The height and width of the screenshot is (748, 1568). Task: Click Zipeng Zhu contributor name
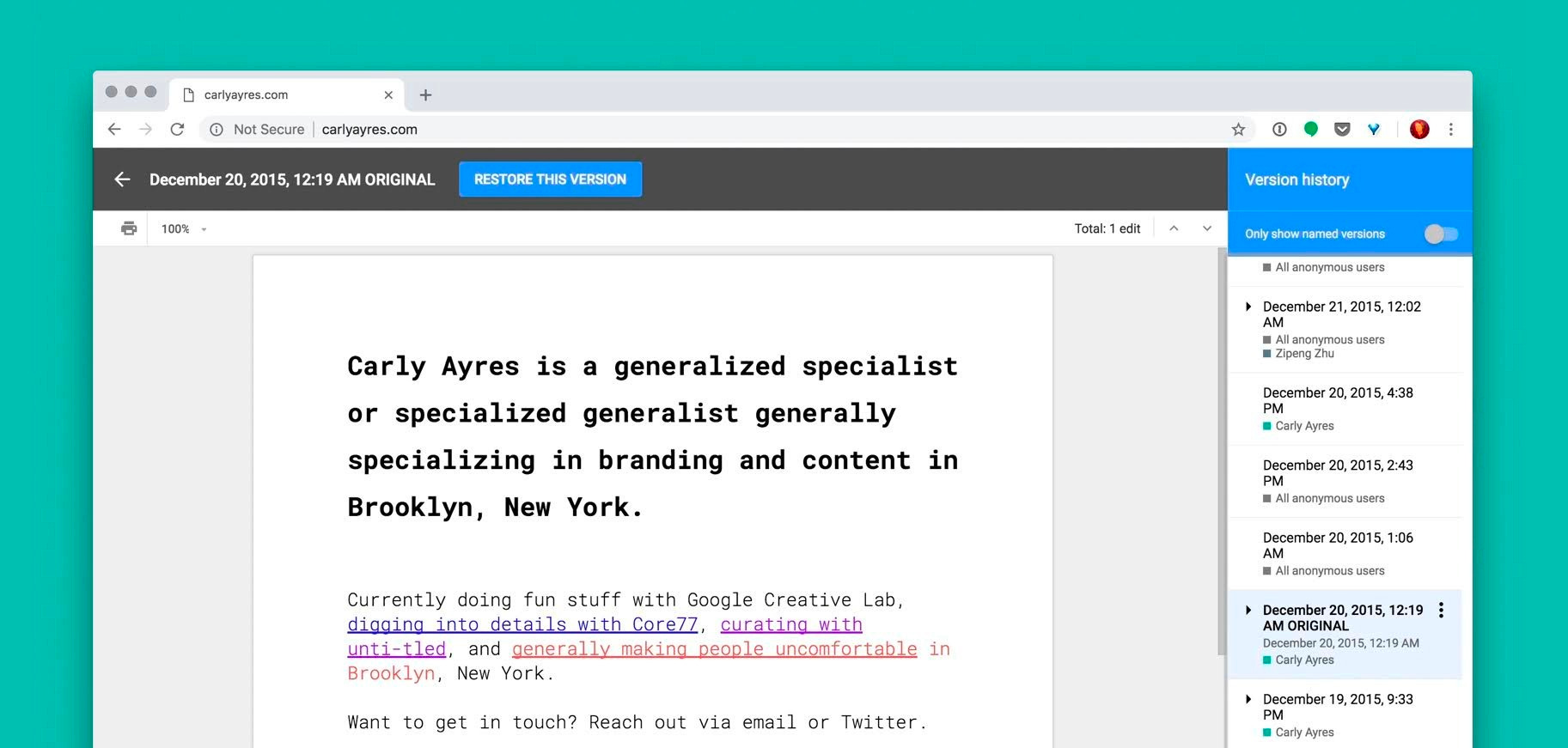(1304, 354)
